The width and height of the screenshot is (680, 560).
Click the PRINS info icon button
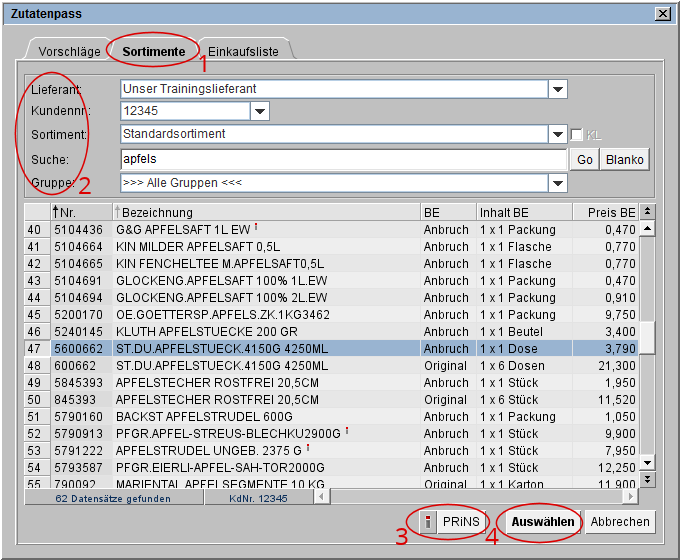(x=428, y=522)
